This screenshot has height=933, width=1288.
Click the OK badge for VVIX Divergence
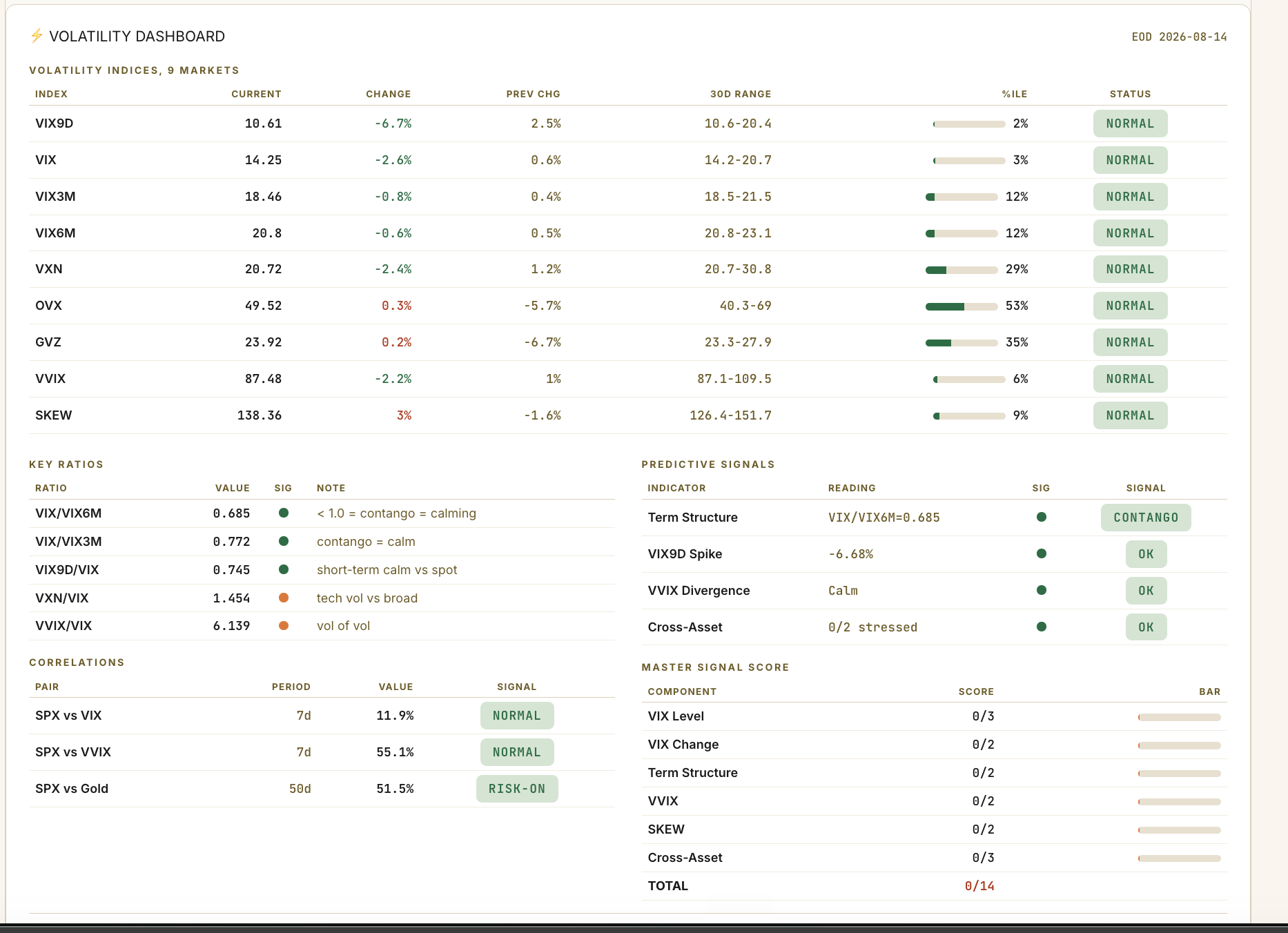pos(1146,591)
